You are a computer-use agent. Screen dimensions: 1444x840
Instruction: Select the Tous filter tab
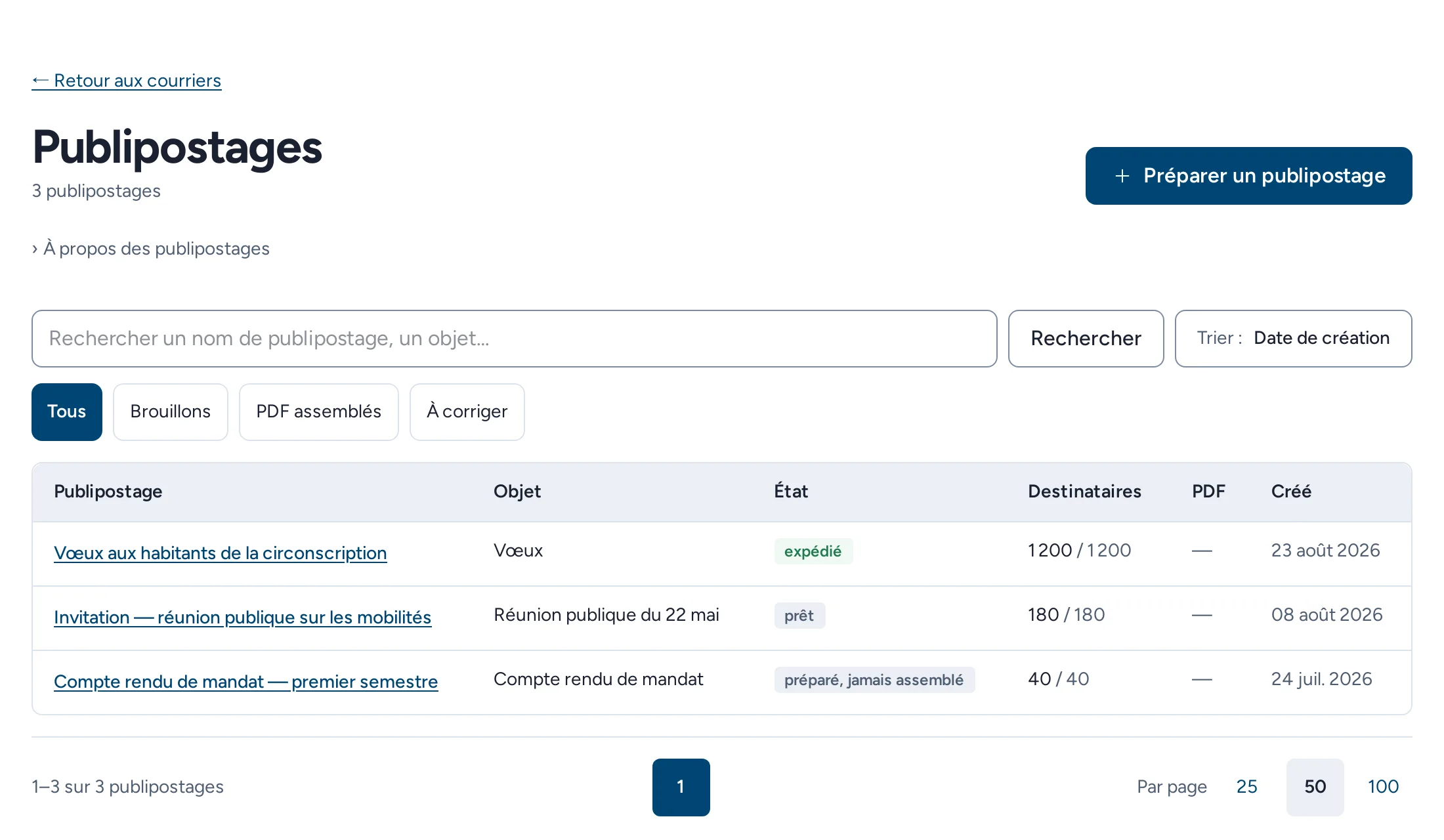(x=67, y=412)
